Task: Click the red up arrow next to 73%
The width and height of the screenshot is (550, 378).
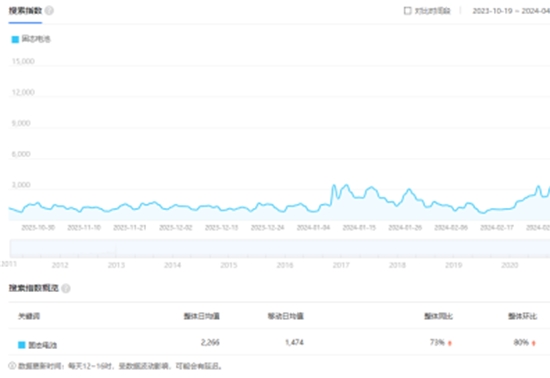Action: [x=450, y=343]
